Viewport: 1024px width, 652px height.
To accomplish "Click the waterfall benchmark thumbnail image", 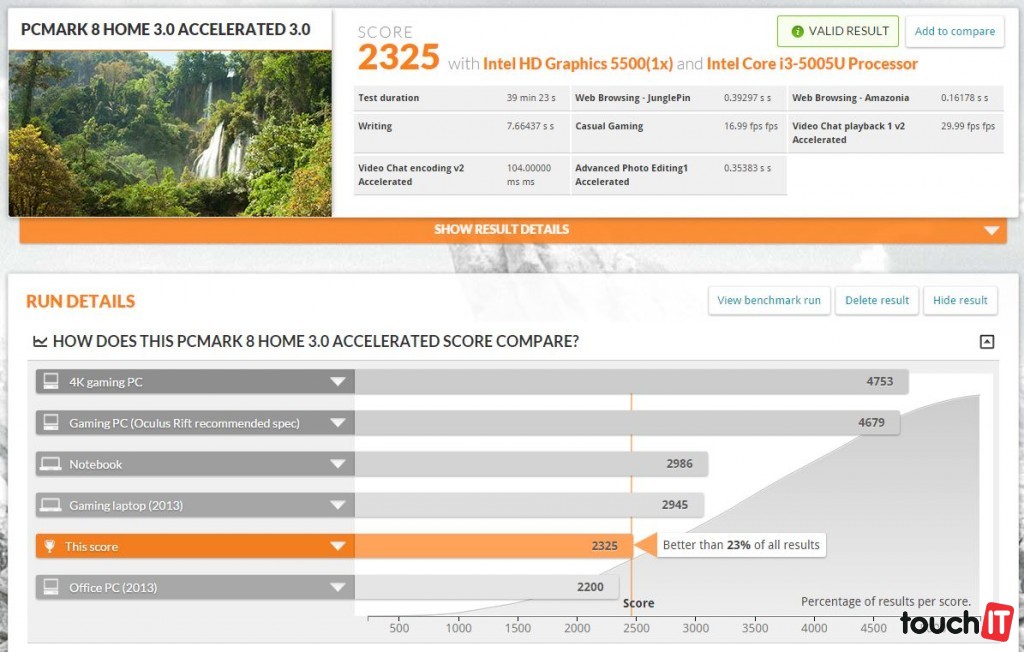I will click(x=170, y=132).
